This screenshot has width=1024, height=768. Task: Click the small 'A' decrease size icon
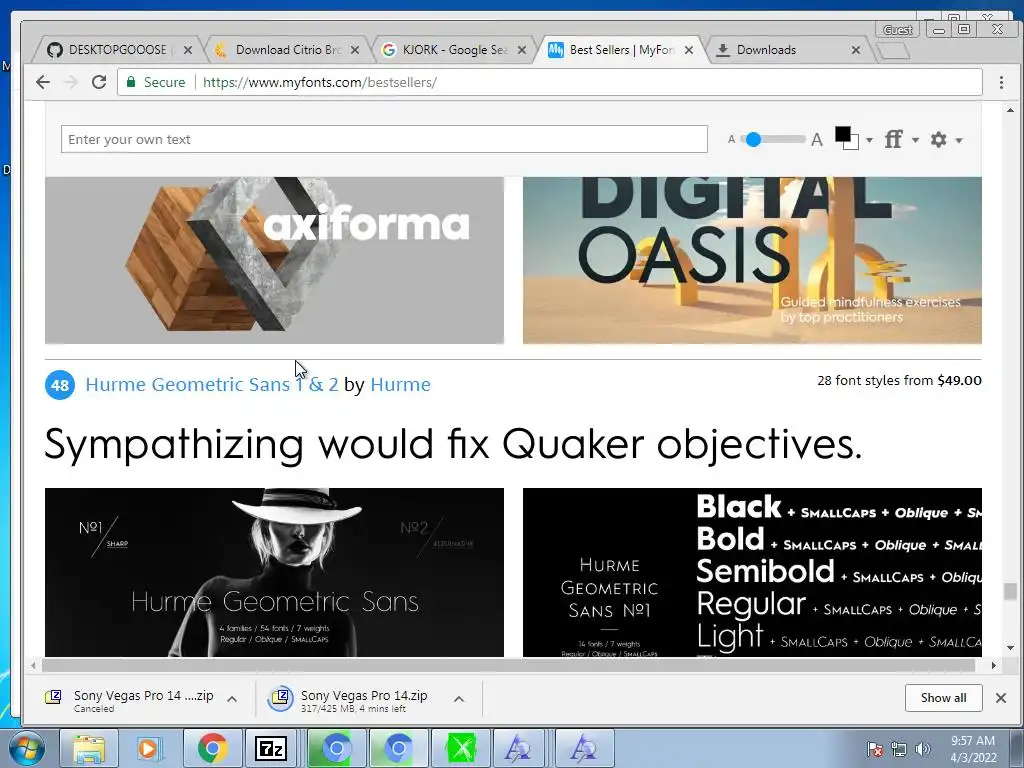[731, 139]
